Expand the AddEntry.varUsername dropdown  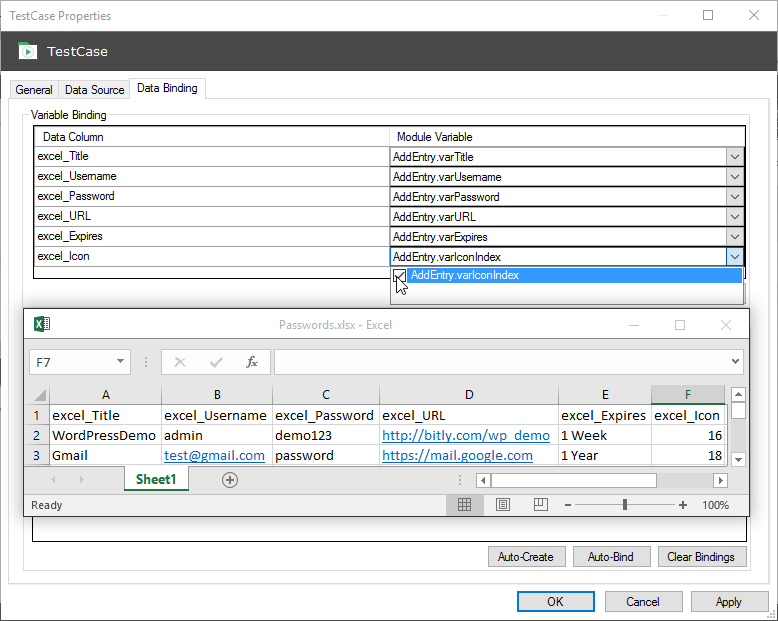(735, 177)
